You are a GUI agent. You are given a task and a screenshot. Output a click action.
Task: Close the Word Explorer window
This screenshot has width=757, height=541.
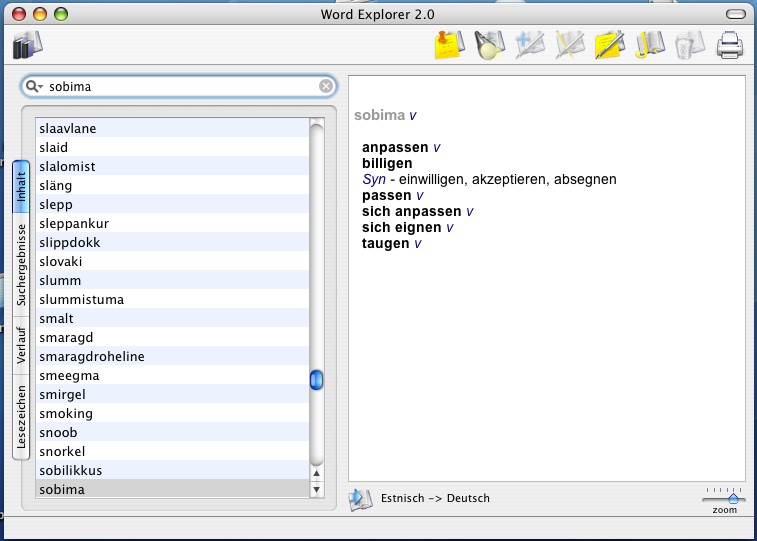coord(19,14)
